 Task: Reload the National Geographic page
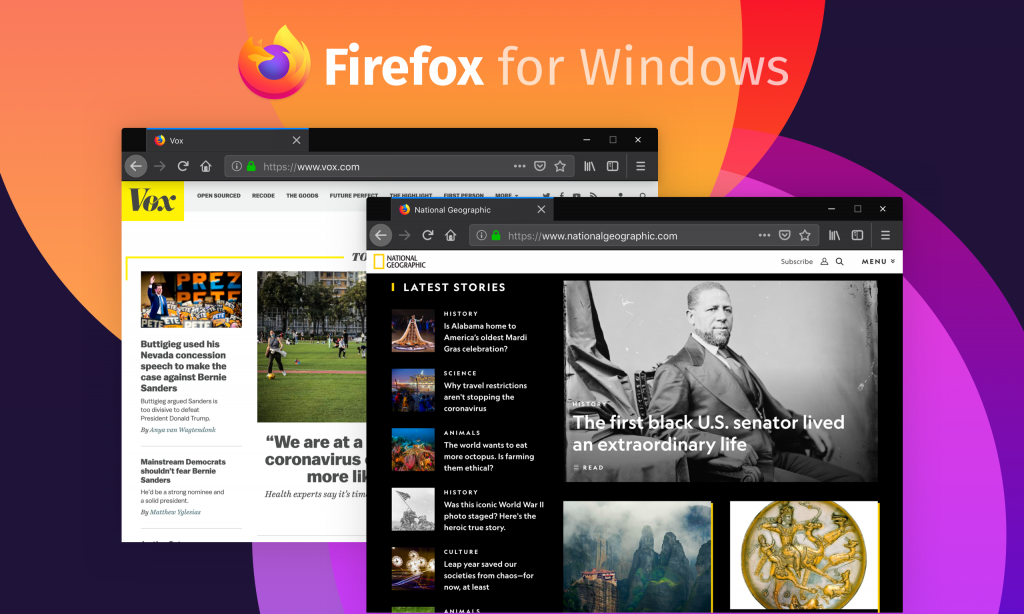[428, 235]
